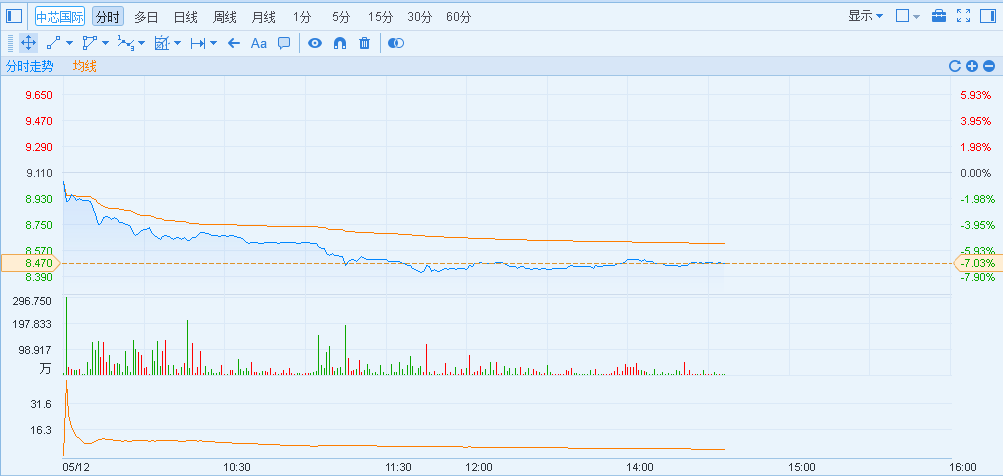The image size is (1003, 476).
Task: Select the 30分 period tab
Action: 420,17
